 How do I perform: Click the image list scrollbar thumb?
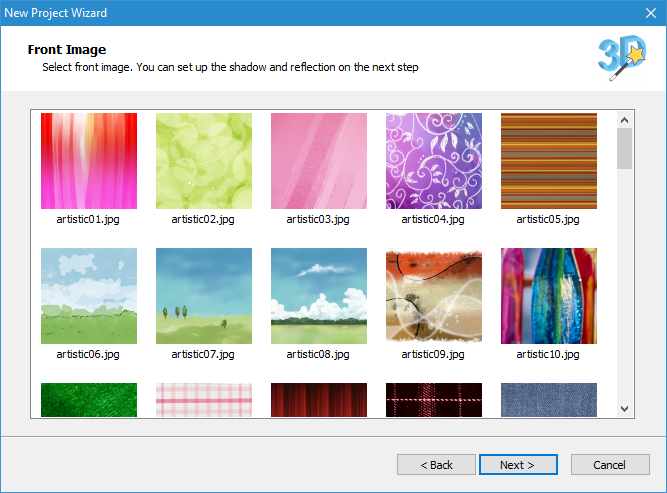pos(624,148)
